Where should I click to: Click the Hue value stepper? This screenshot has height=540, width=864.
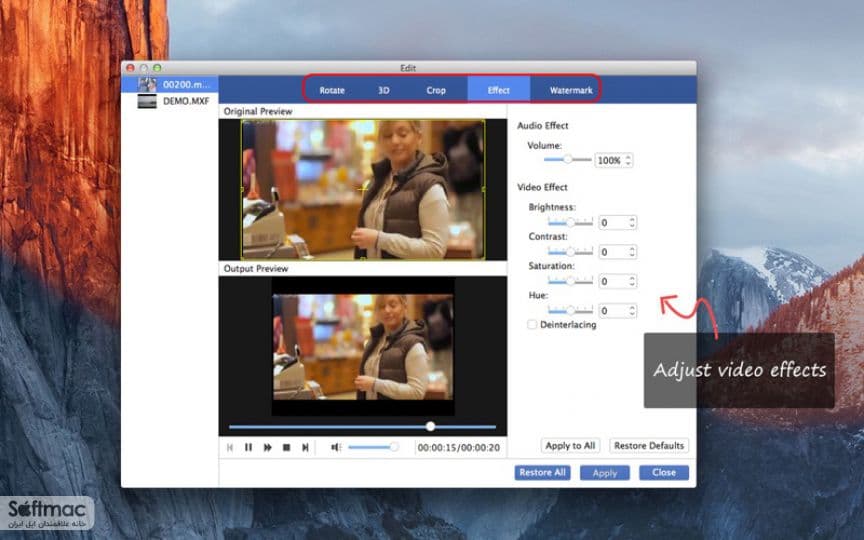(632, 311)
